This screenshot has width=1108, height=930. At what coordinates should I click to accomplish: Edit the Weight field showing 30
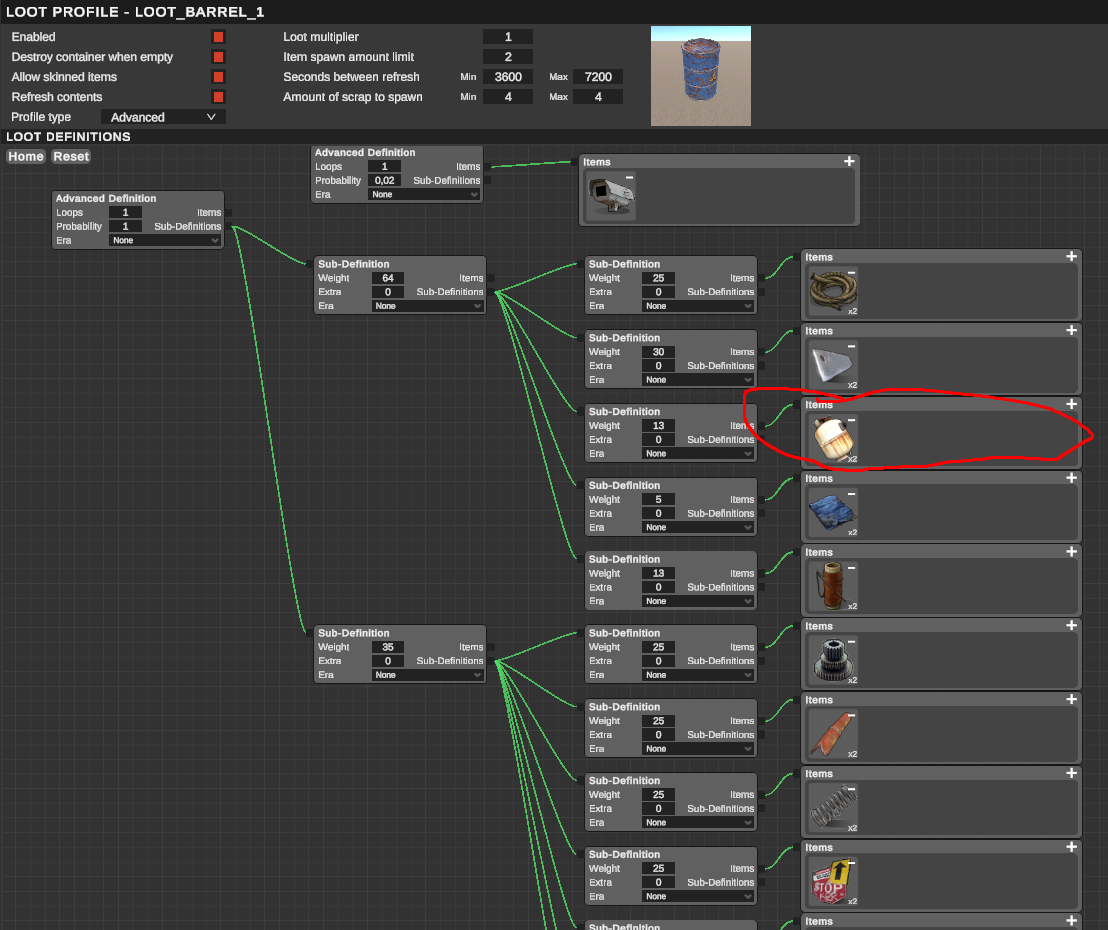click(x=659, y=352)
